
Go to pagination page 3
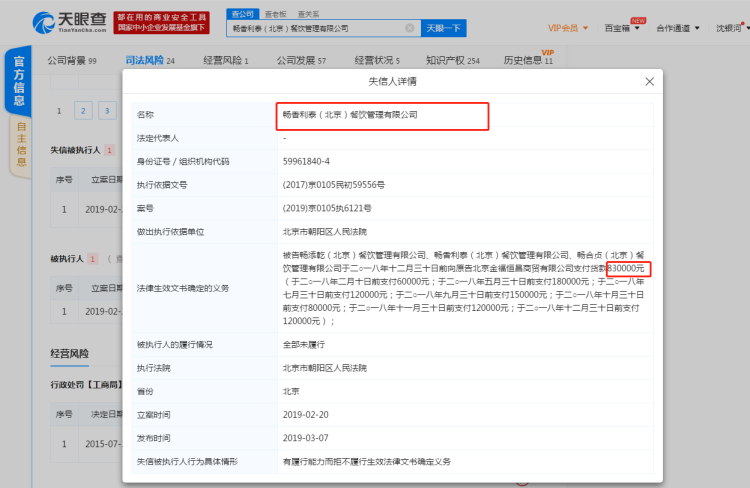107,111
